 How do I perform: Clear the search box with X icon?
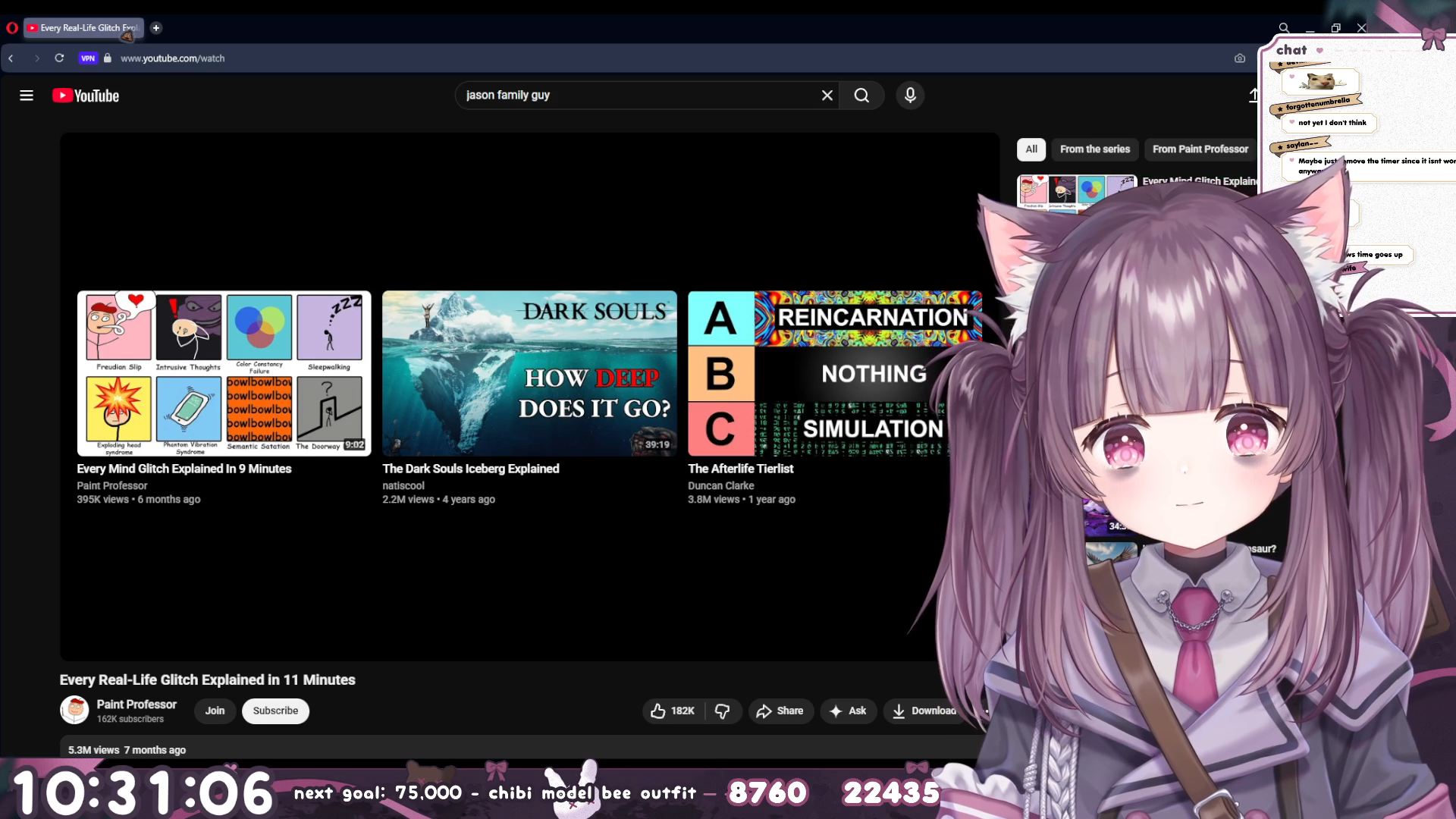[x=827, y=96]
